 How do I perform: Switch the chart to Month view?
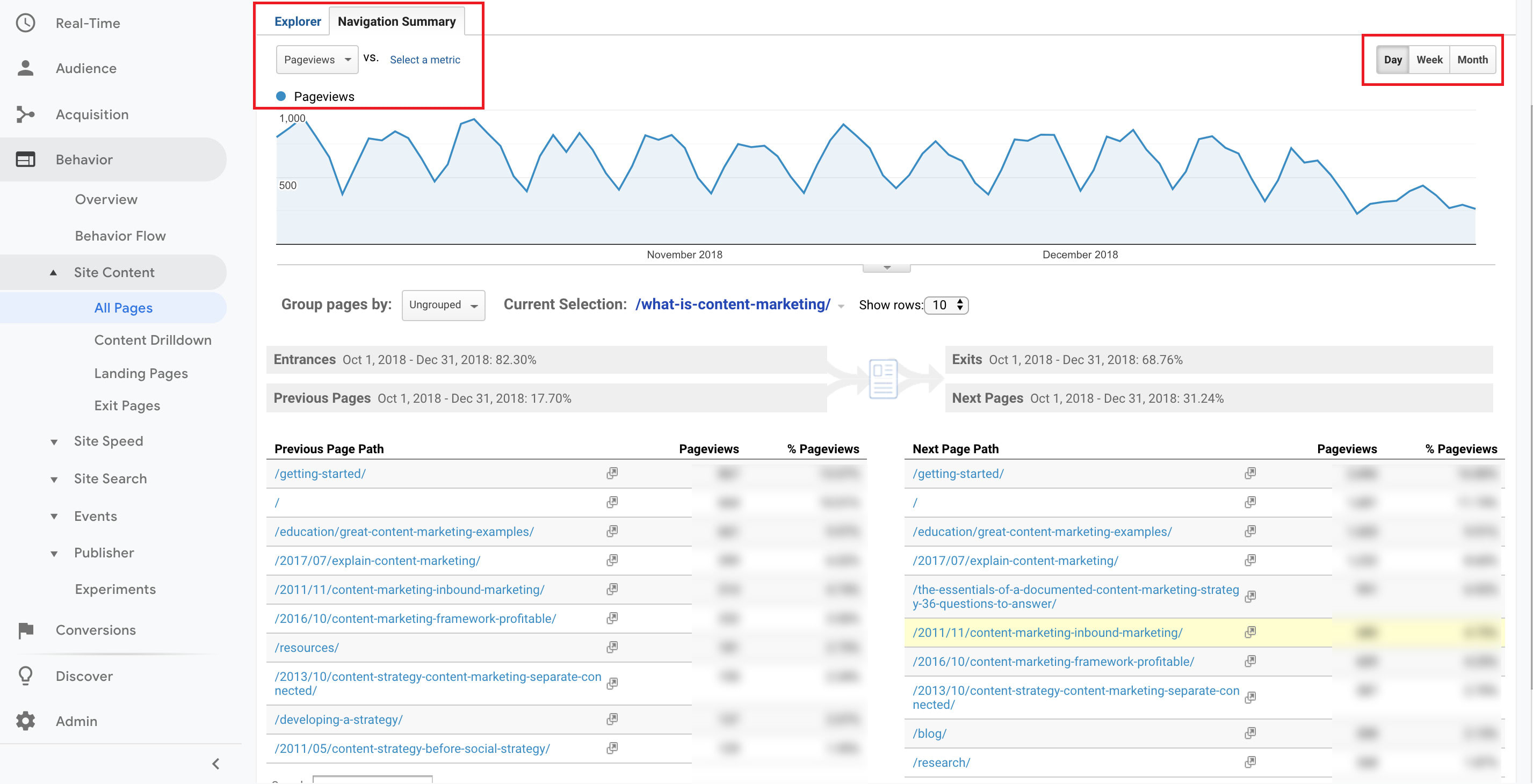[1472, 60]
